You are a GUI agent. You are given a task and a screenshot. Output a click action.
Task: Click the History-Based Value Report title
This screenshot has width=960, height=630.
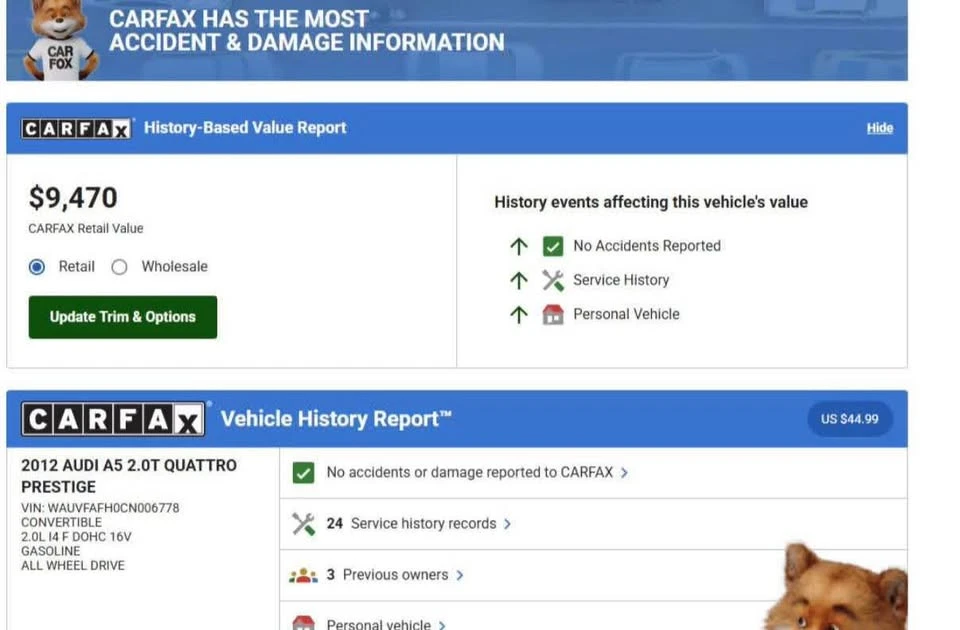(245, 128)
